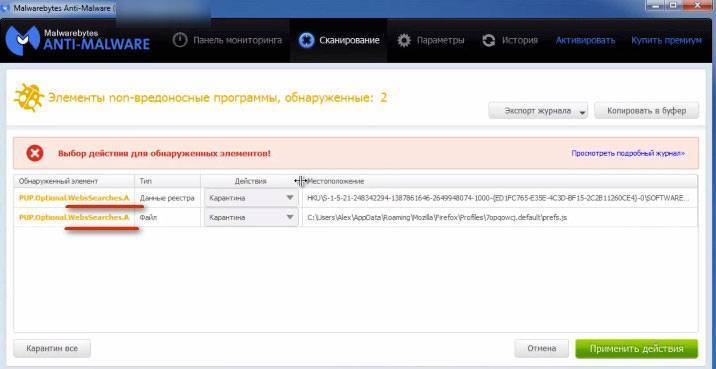Open the action dropdown for the Данные реестра row
Screen dimensions: 716x369
click(x=251, y=198)
